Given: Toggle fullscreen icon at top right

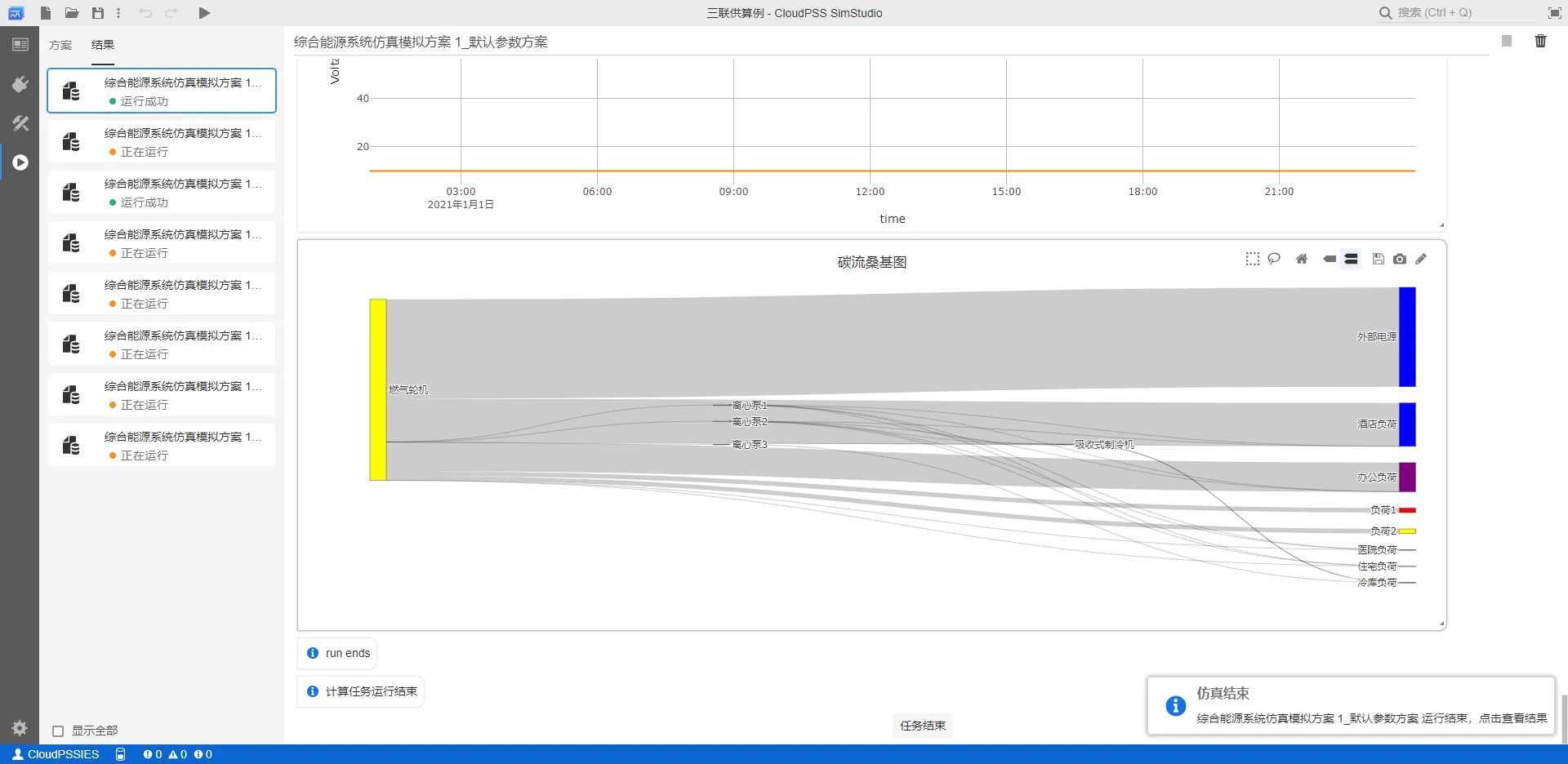Looking at the screenshot, I should coord(1554,13).
